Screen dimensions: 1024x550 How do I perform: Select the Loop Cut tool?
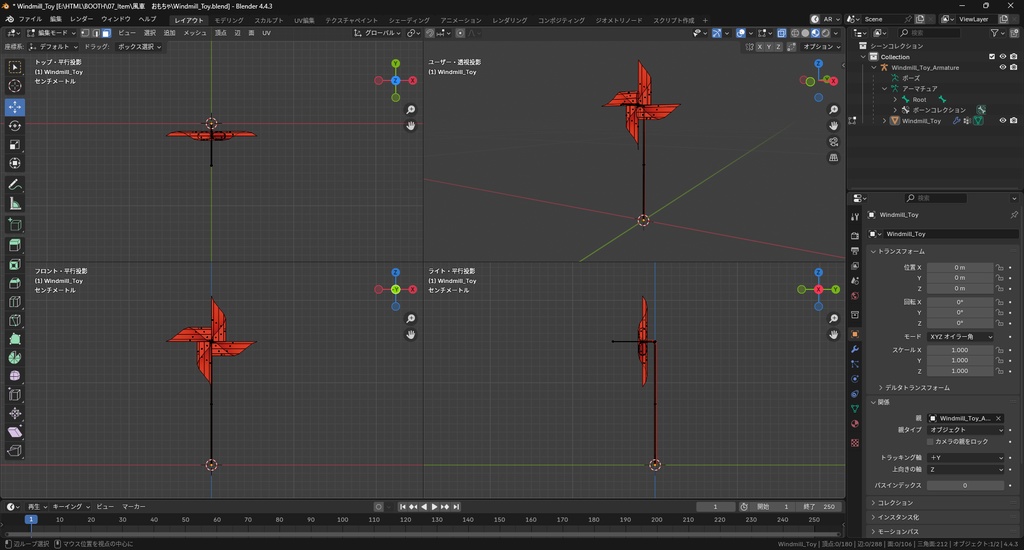click(14, 302)
